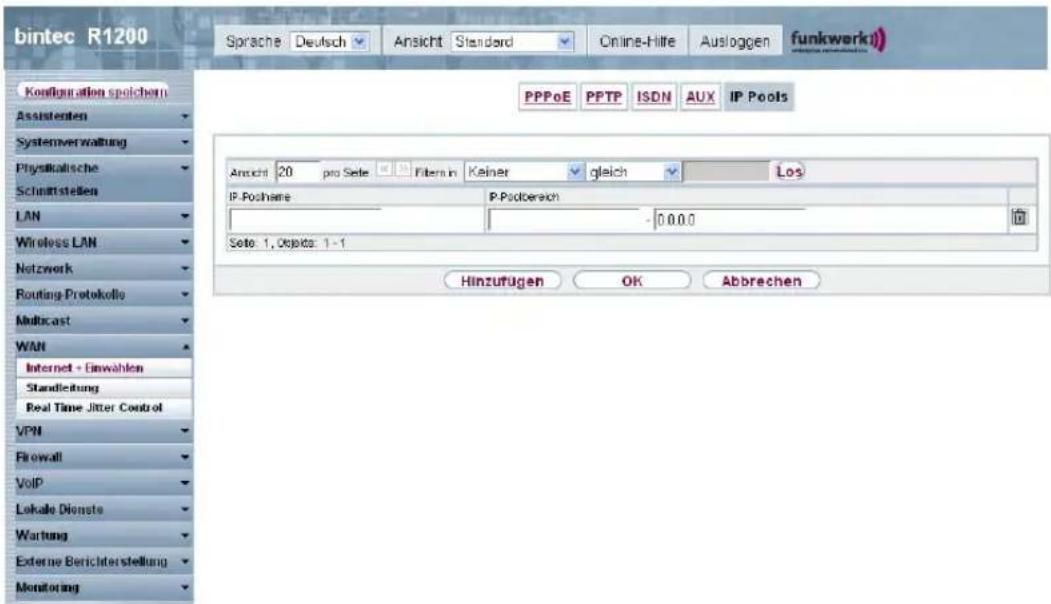
Task: Click the Abbrechen button
Action: click(x=761, y=281)
